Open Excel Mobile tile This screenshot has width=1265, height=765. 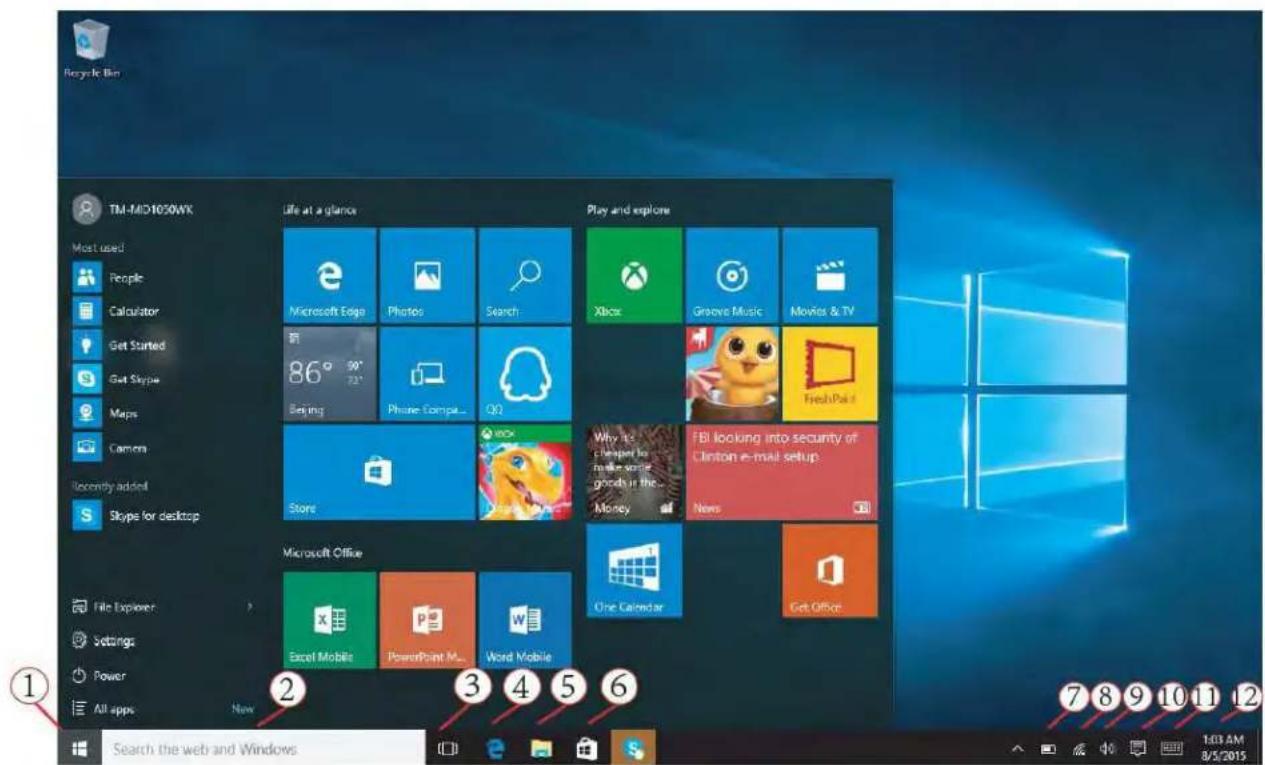329,620
